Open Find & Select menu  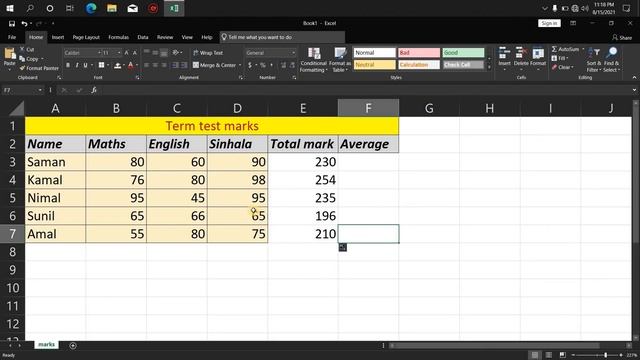click(611, 60)
